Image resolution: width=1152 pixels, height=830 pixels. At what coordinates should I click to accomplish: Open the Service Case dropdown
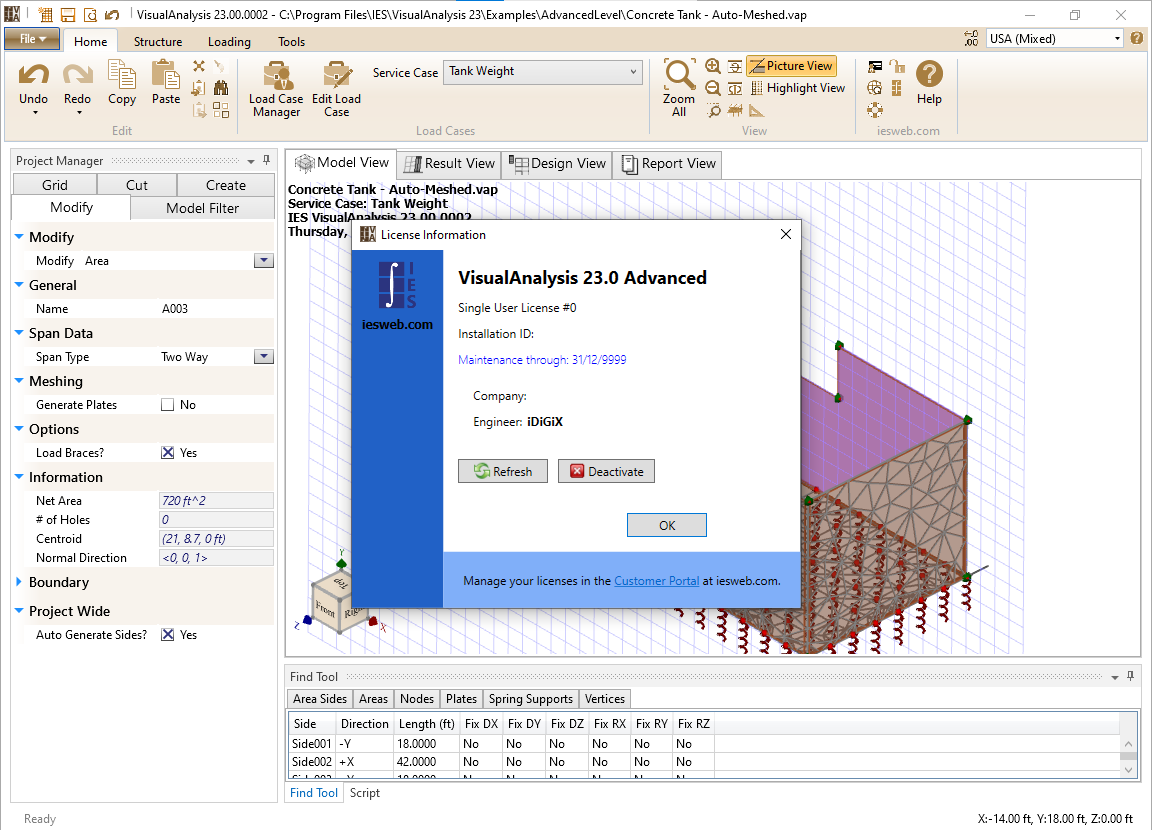pyautogui.click(x=633, y=72)
